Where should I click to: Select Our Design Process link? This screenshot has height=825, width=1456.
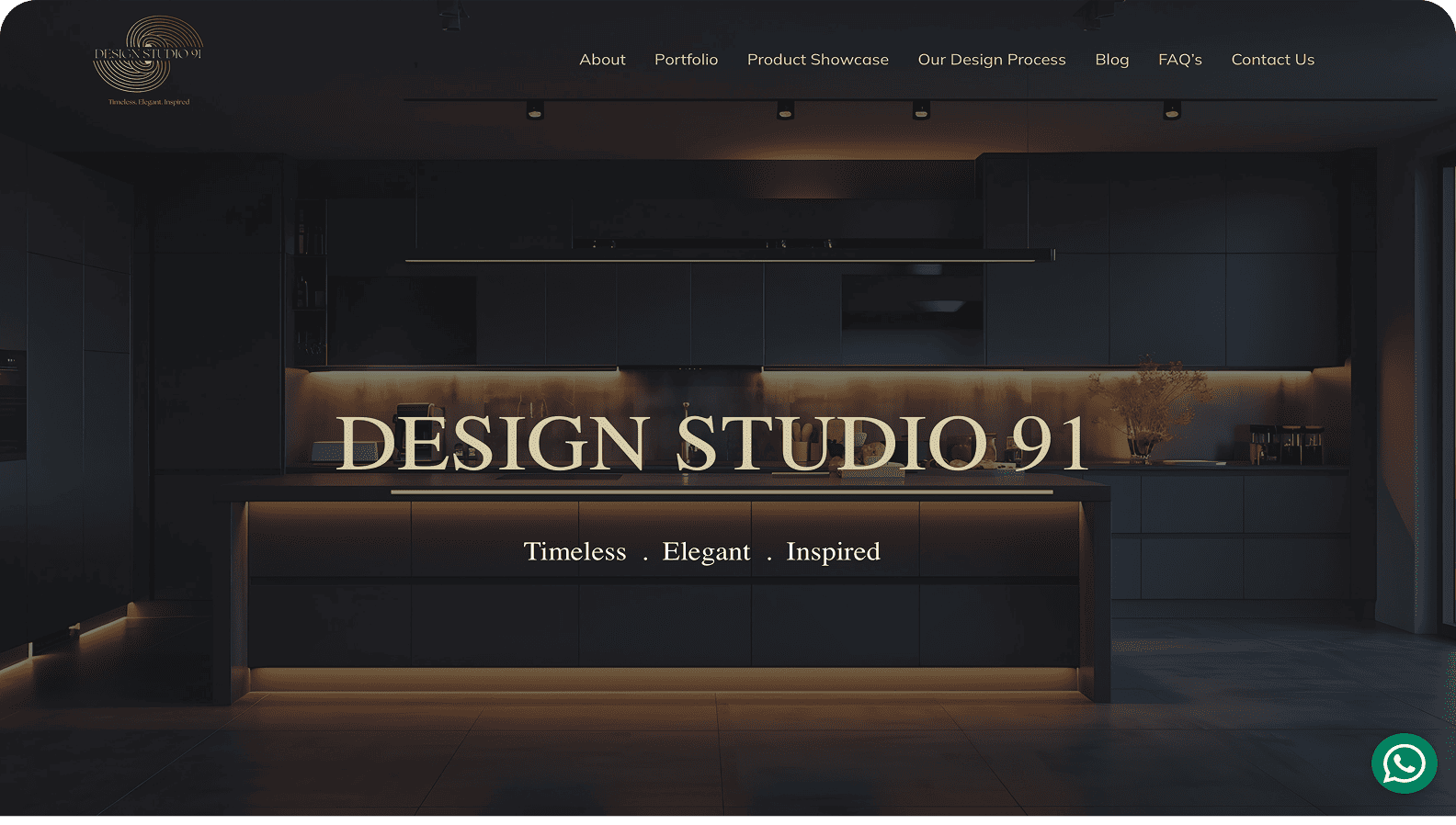(992, 60)
